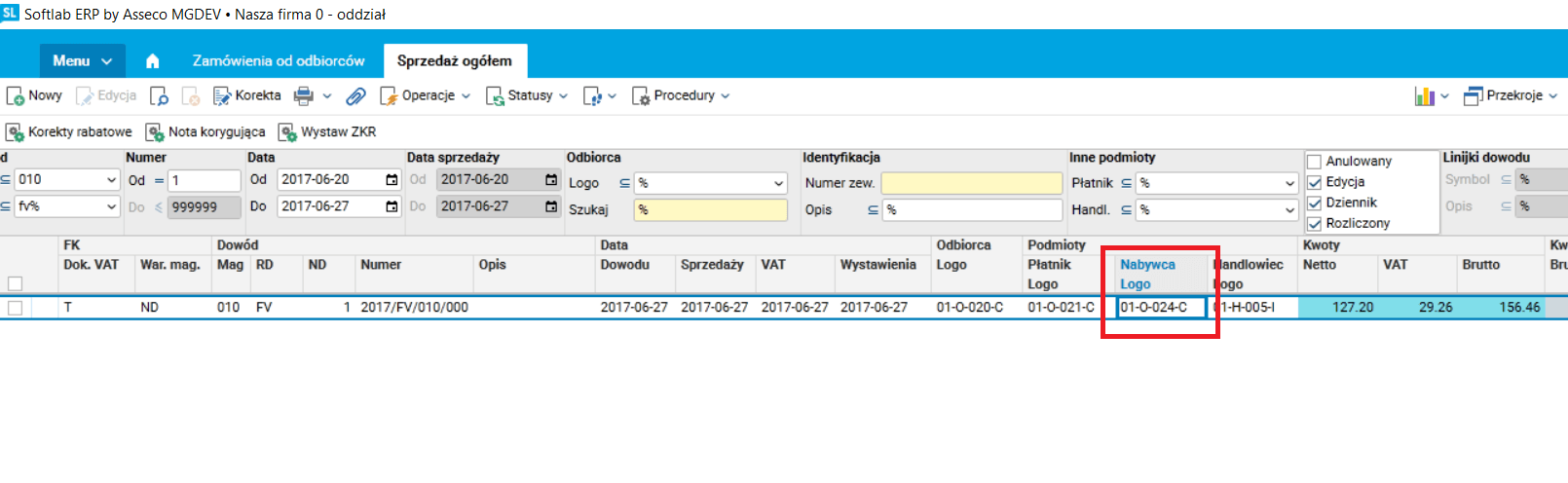Image resolution: width=1568 pixels, height=483 pixels.
Task: Click Nota korygująca
Action: (x=205, y=131)
